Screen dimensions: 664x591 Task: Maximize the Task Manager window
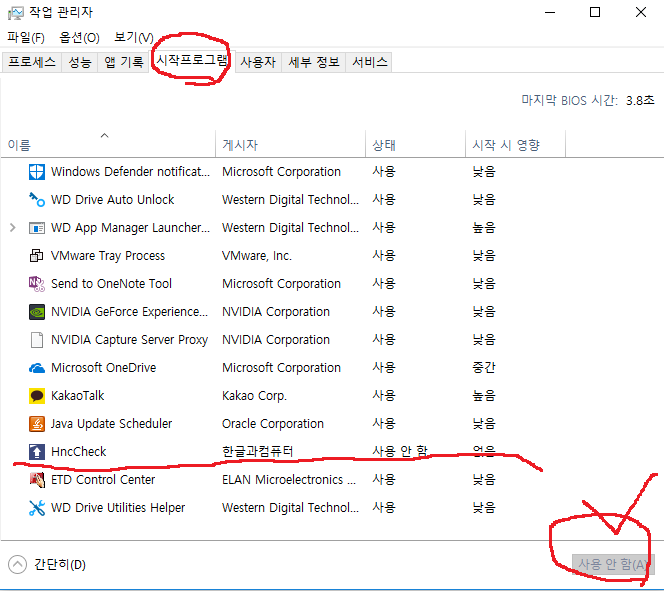(x=595, y=12)
